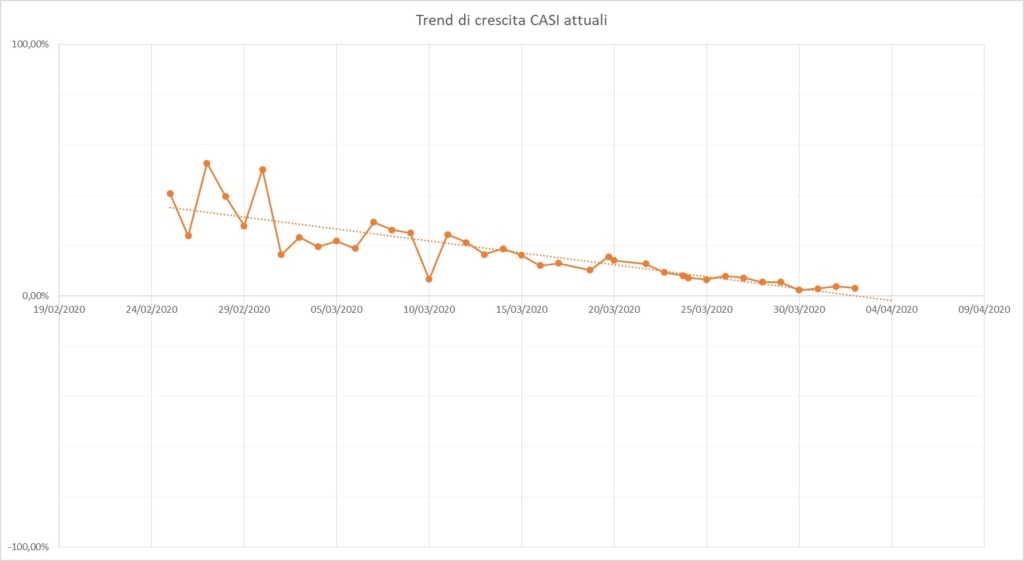The height and width of the screenshot is (561, 1024).
Task: Click the 20/03/2020 date axis label
Action: [614, 310]
